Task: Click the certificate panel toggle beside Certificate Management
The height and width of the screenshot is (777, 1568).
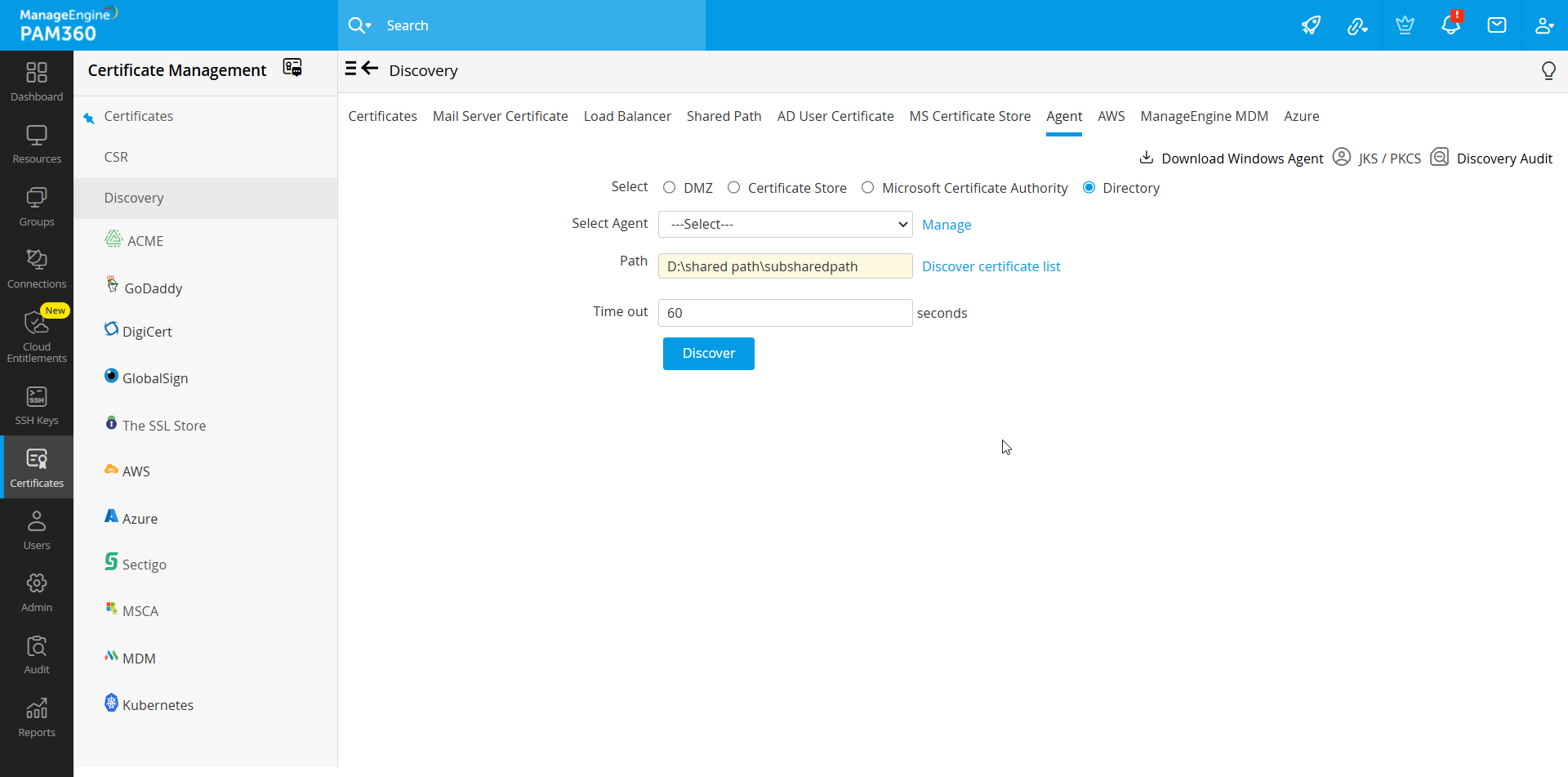Action: click(292, 67)
